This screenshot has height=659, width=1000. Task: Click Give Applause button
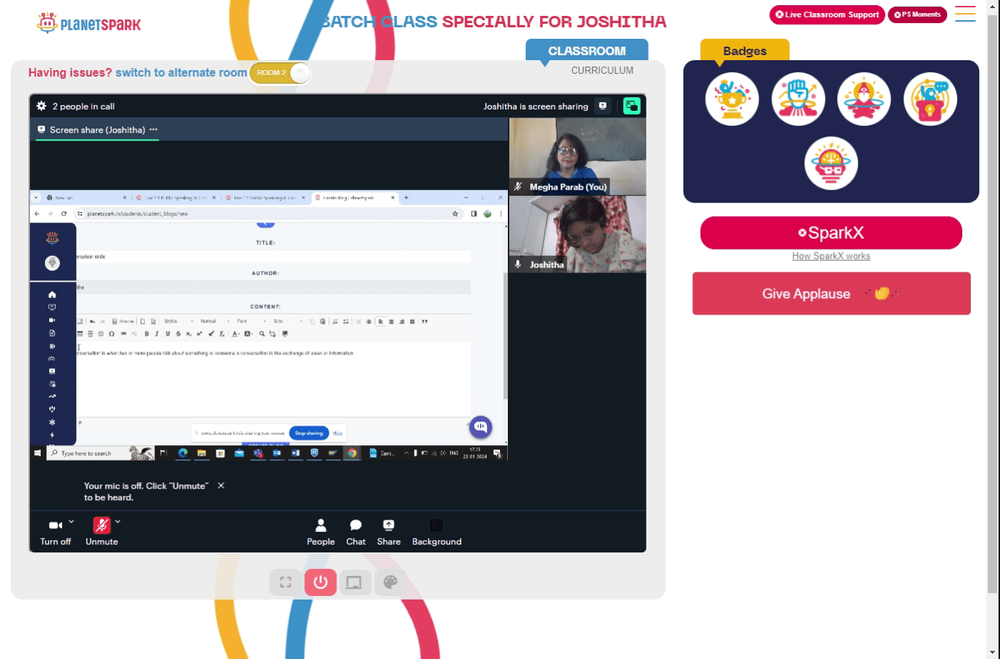831,293
